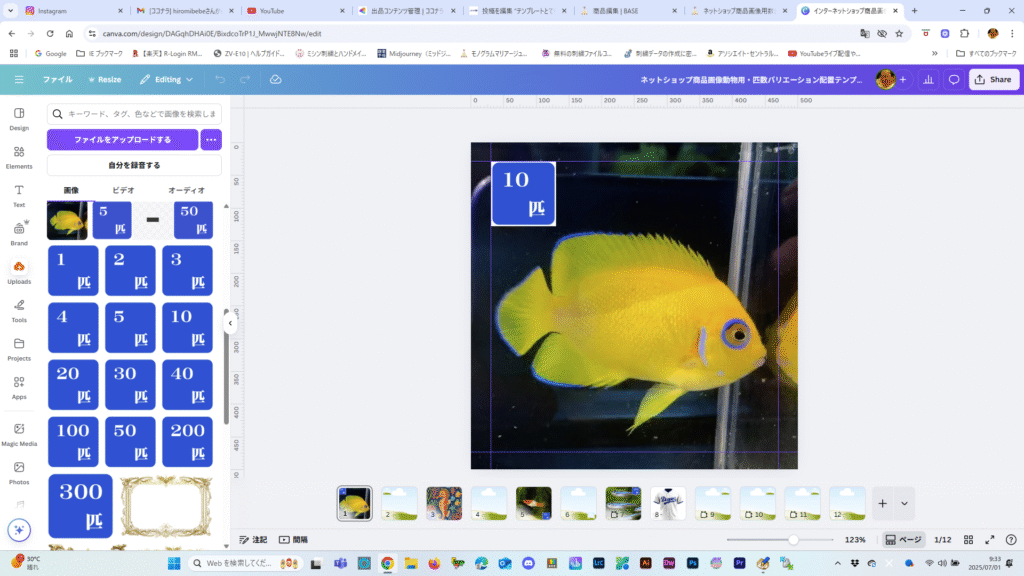Viewport: 1024px width, 576px height.
Task: Click the Resize button
Action: coord(104,79)
